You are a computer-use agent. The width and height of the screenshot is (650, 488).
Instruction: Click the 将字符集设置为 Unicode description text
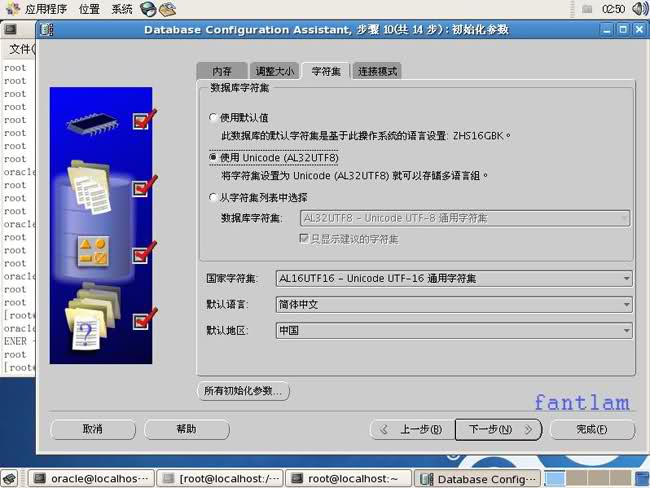(354, 176)
